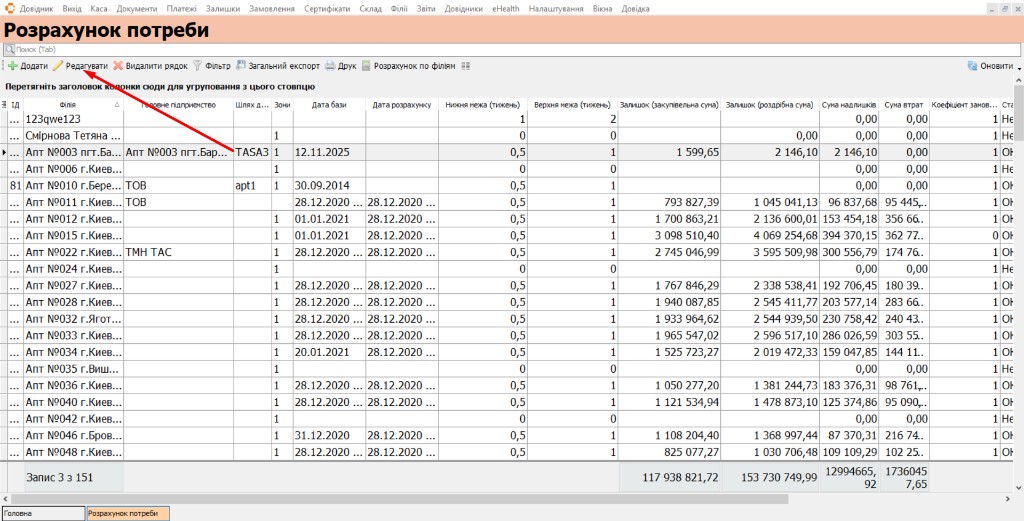The height and width of the screenshot is (521, 1024).
Task: Click the red X Видалити рядок icon
Action: (x=118, y=66)
